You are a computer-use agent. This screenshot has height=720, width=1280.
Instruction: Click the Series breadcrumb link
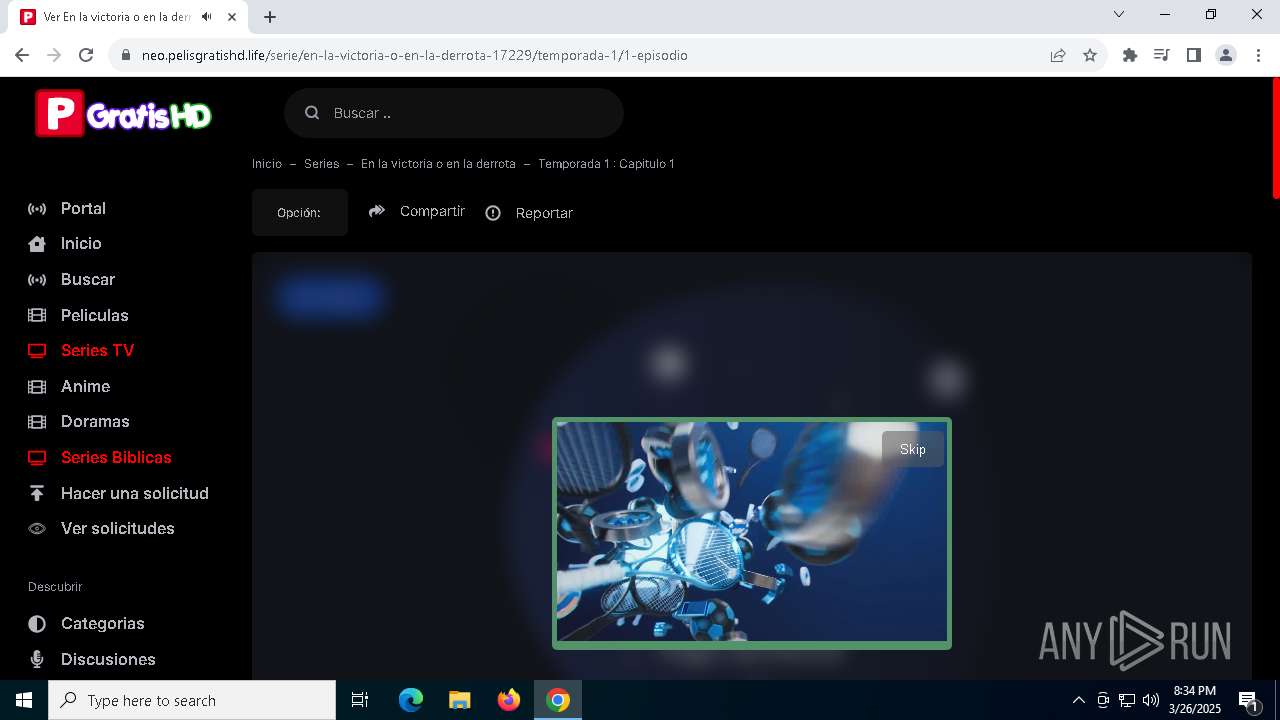[x=322, y=164]
